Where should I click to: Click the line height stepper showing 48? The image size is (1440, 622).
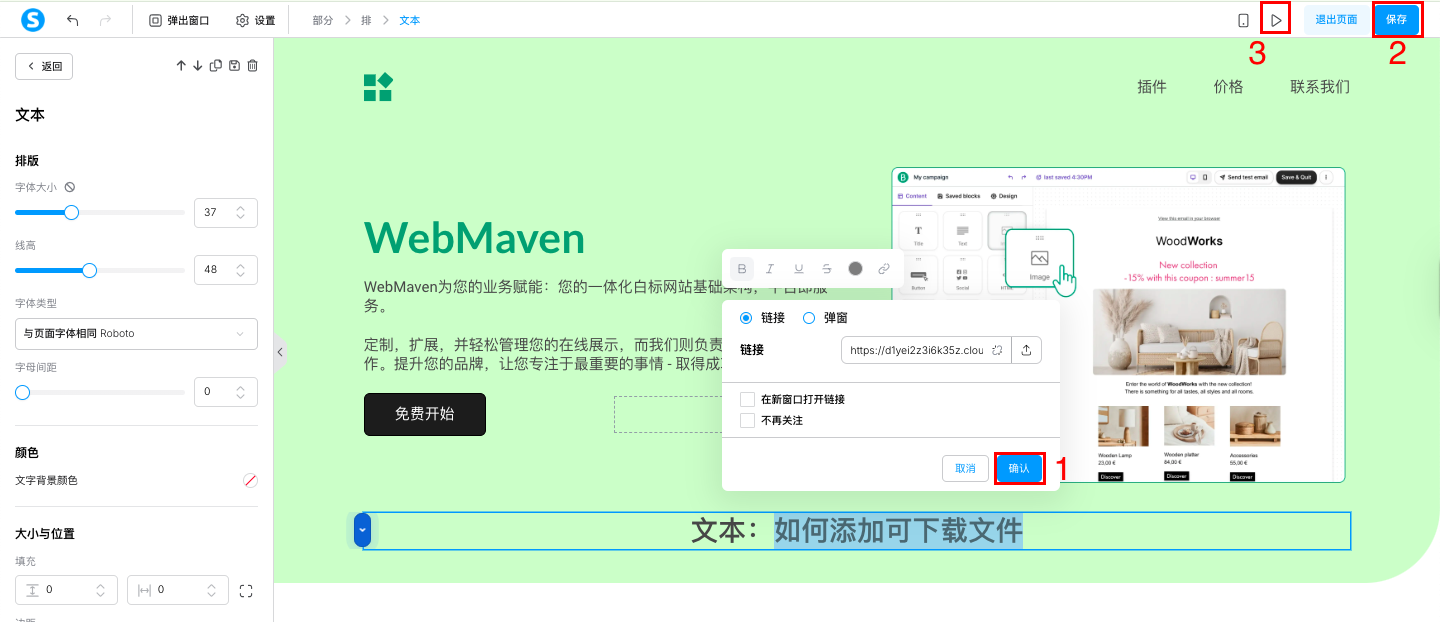(x=226, y=270)
